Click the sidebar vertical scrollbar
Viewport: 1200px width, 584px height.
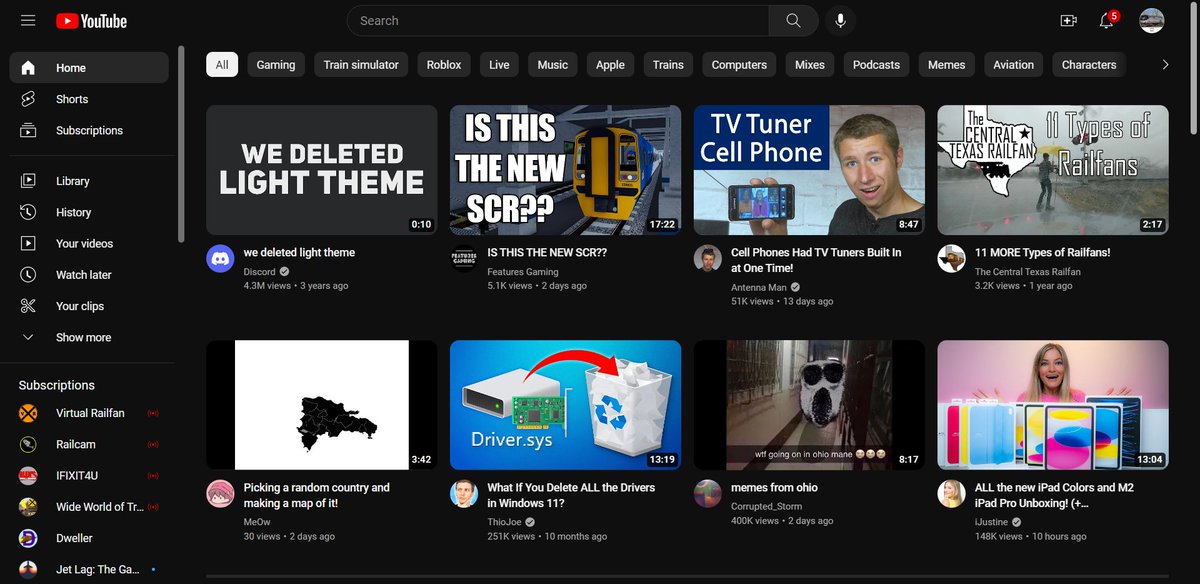tap(181, 143)
